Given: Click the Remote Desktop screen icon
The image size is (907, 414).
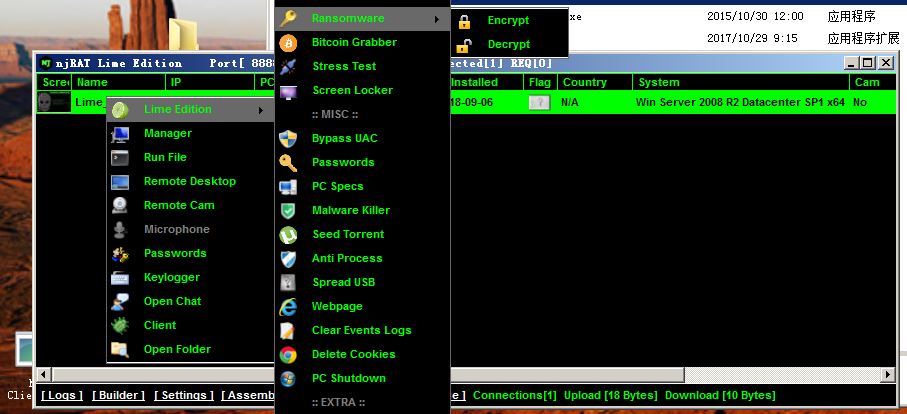Looking at the screenshot, I should coord(120,182).
